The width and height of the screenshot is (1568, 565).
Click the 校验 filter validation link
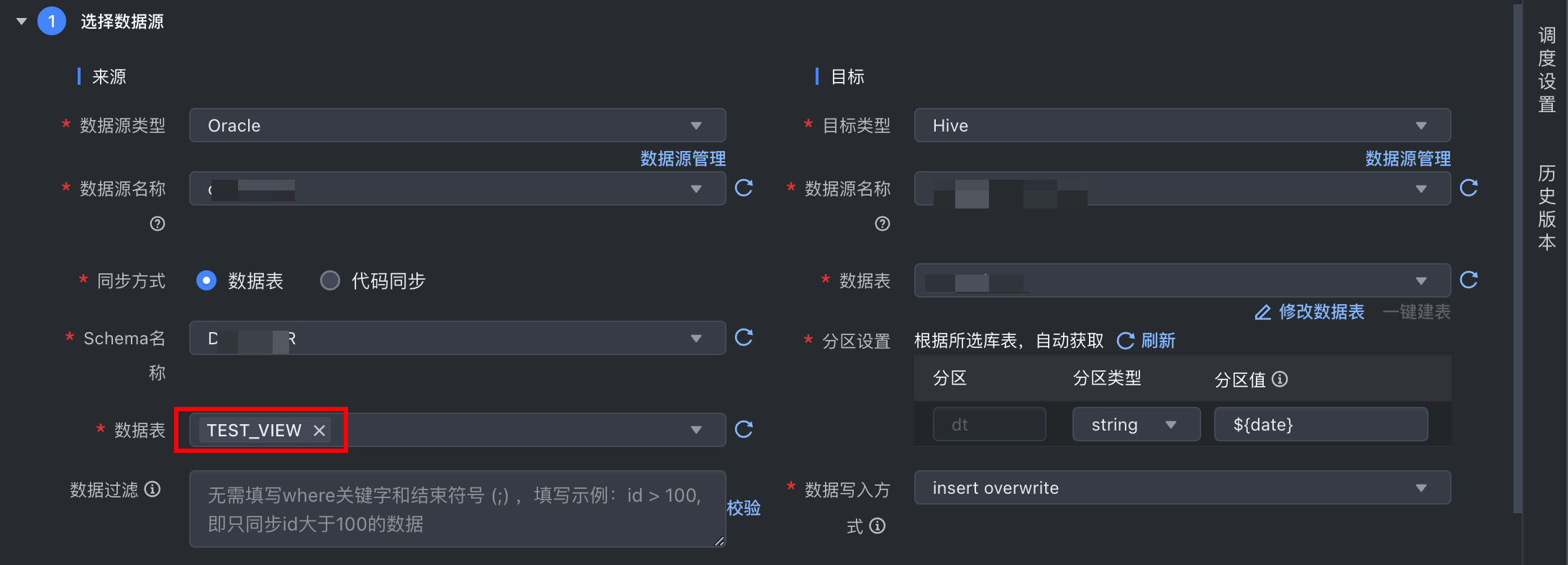point(744,508)
